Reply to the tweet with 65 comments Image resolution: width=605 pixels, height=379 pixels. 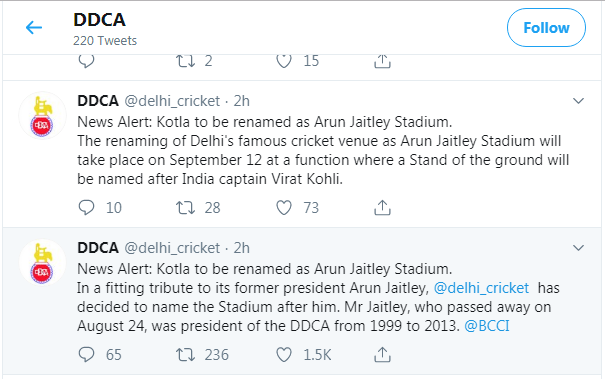coord(86,355)
